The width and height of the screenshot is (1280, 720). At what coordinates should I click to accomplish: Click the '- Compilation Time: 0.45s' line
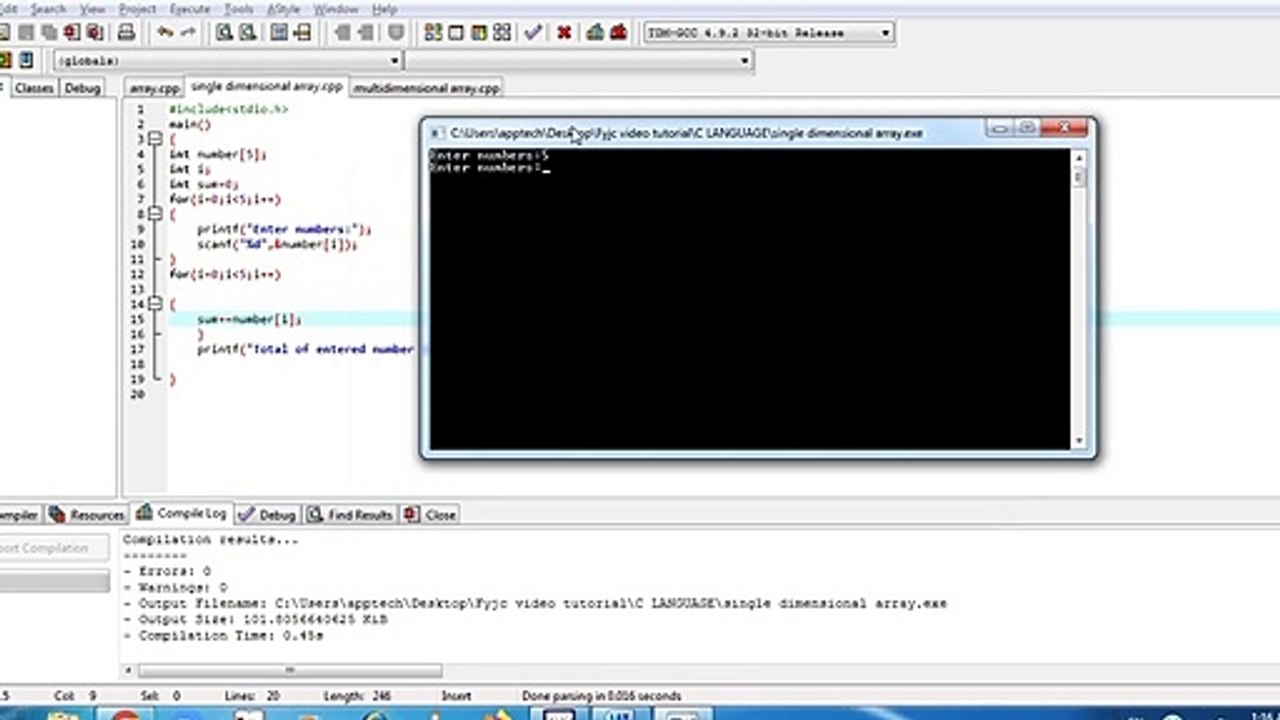tap(223, 635)
